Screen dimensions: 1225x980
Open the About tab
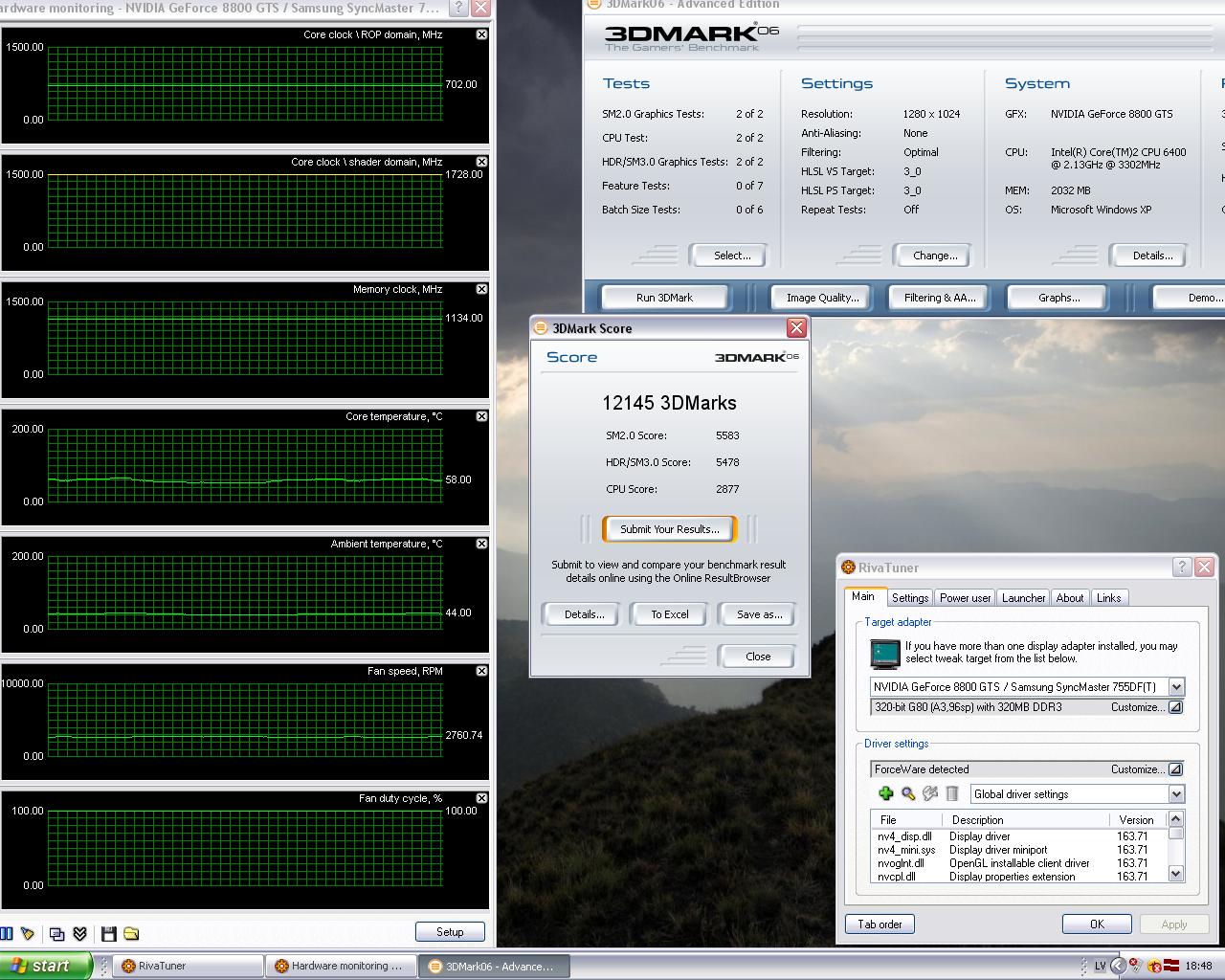(x=1070, y=598)
